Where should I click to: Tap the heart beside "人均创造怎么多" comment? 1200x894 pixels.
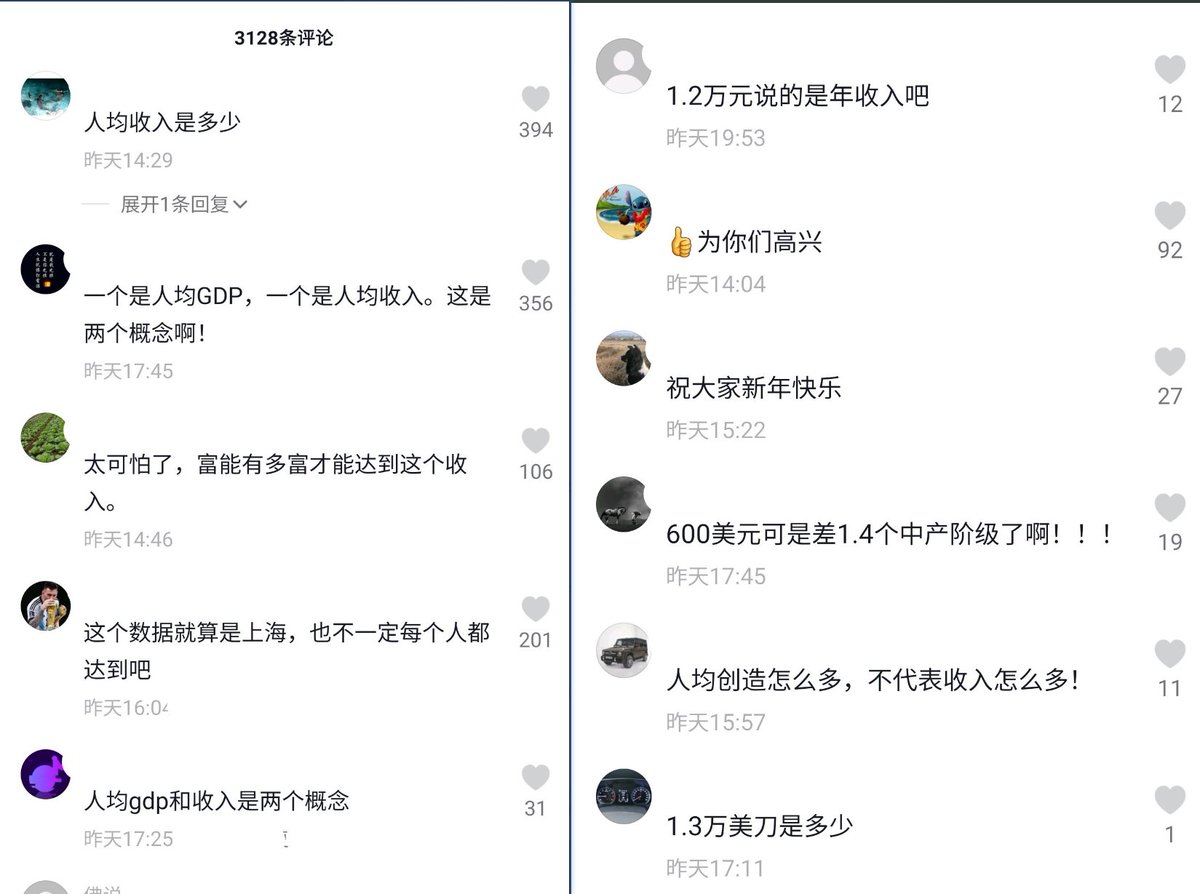(1170, 653)
